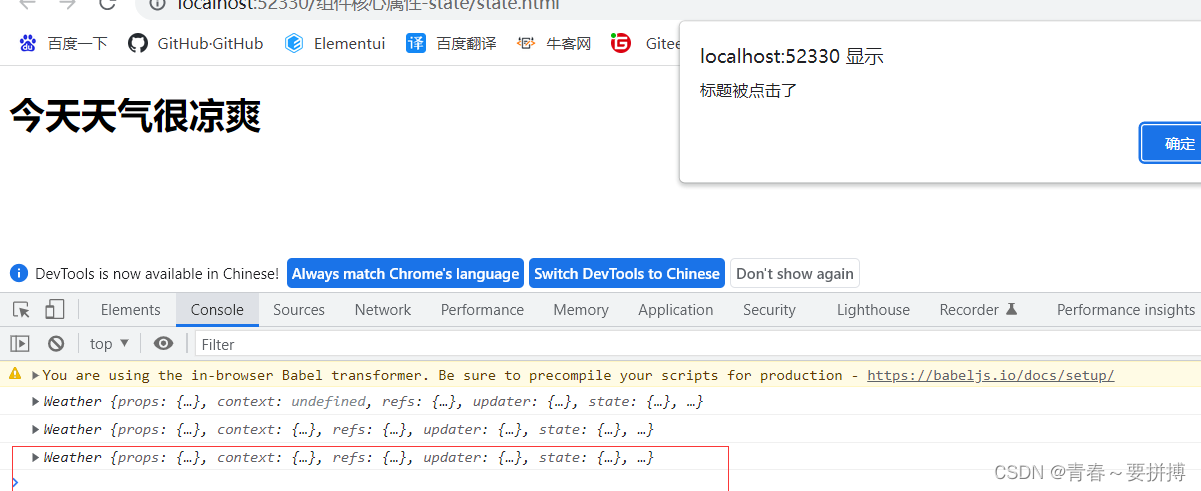
Task: Open the Elementui bookmark
Action: pos(335,43)
